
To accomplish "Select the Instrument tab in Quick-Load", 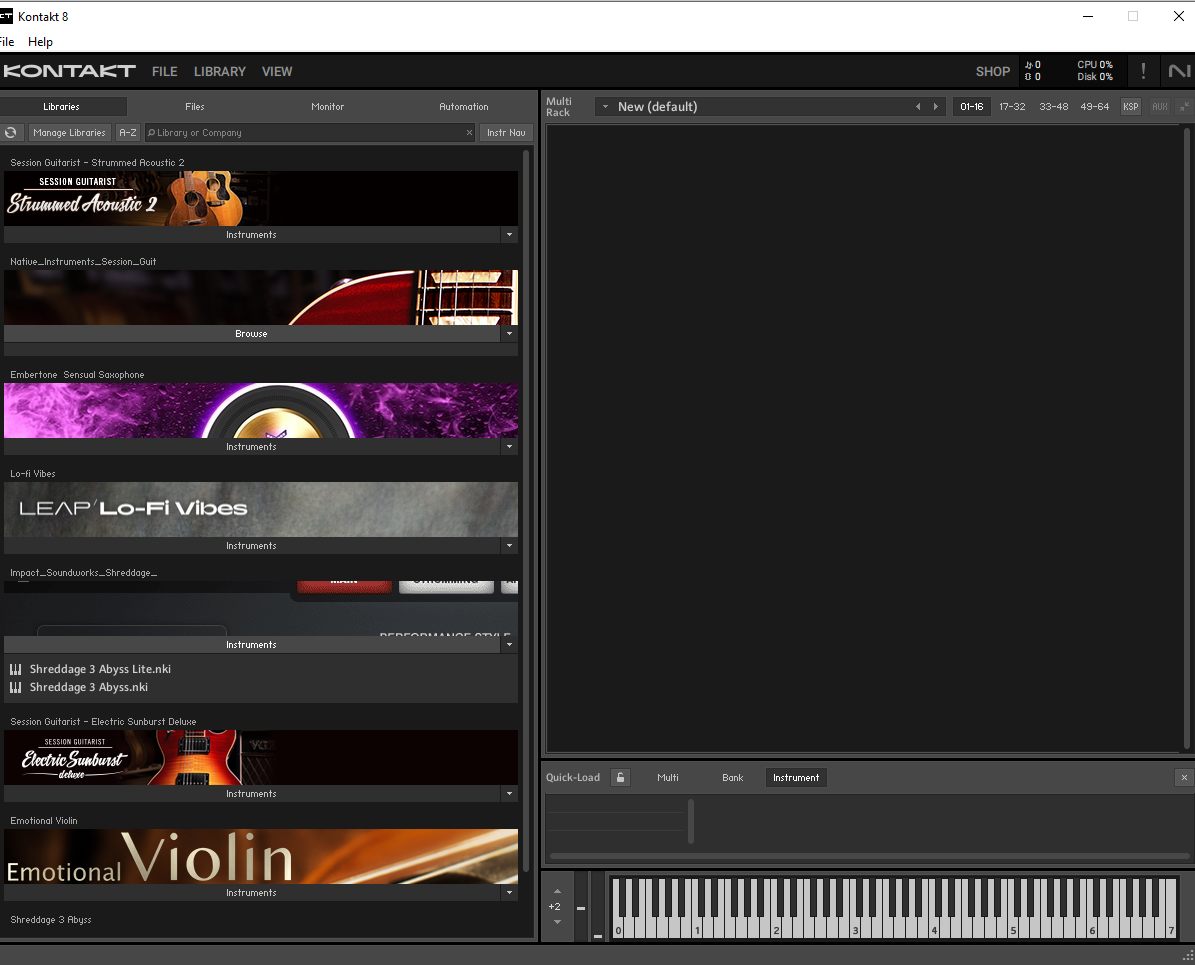I will click(x=796, y=777).
